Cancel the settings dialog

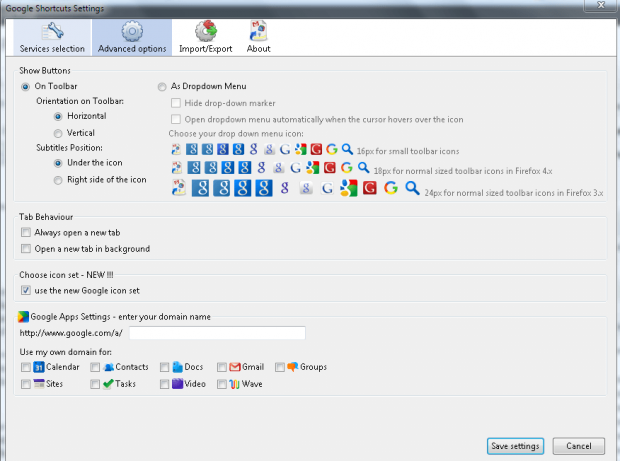click(578, 446)
